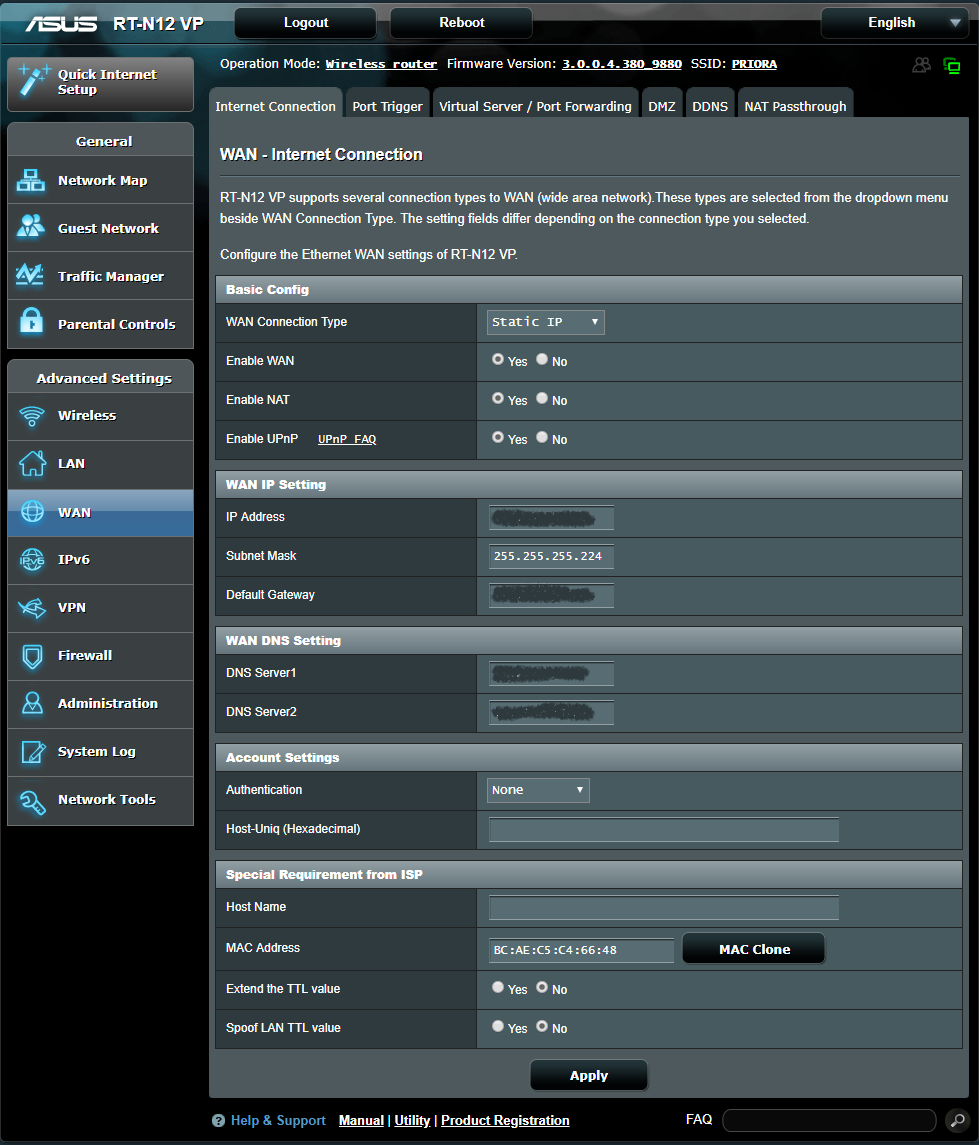This screenshot has width=979, height=1145.
Task: Select Yes for Enable WAN
Action: coord(498,359)
